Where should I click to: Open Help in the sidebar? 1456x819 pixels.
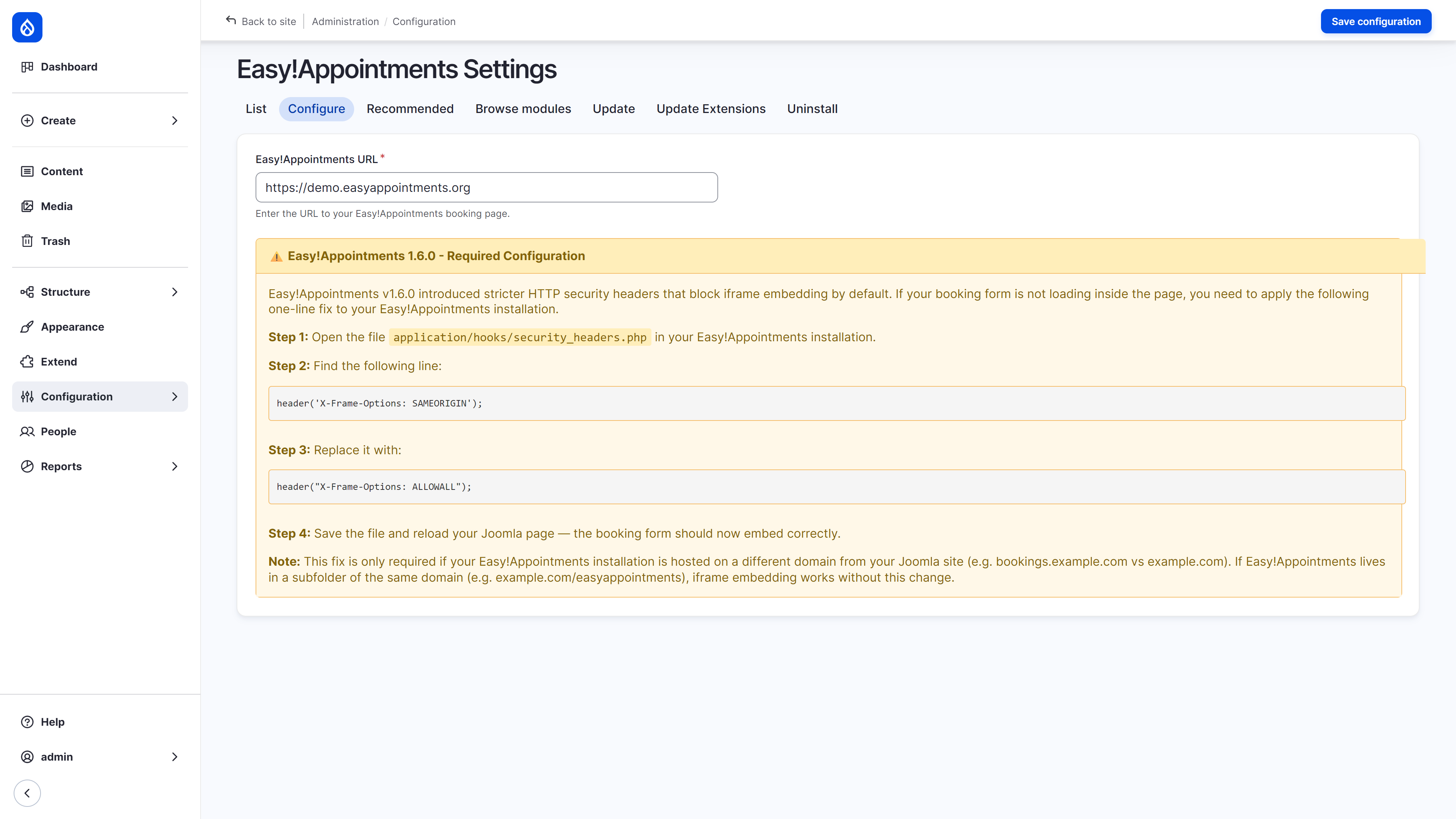tap(100, 722)
